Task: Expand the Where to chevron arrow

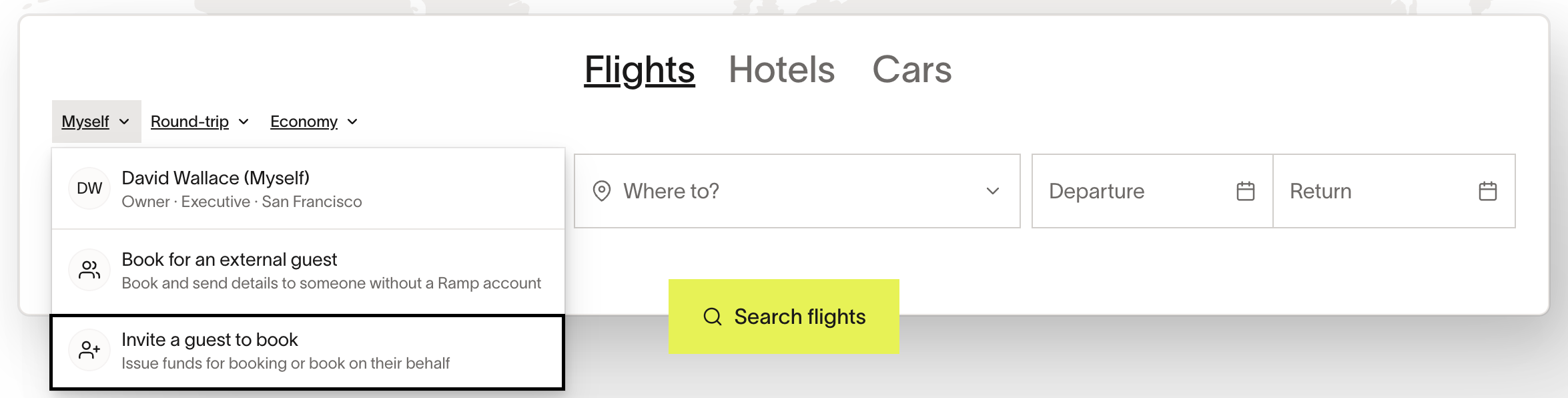Action: (x=993, y=191)
